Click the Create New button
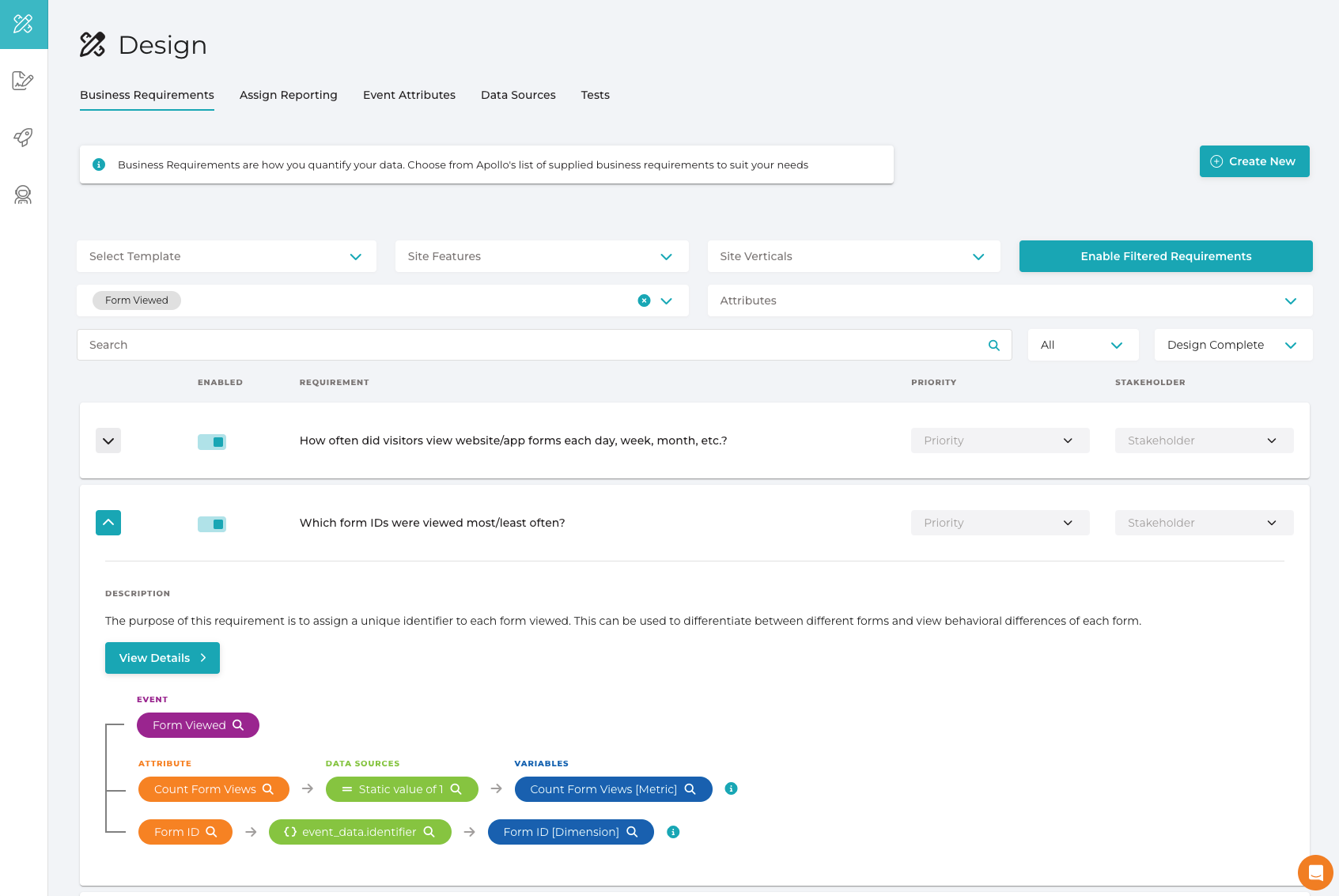Screen dimensions: 1339x896 point(1254,161)
